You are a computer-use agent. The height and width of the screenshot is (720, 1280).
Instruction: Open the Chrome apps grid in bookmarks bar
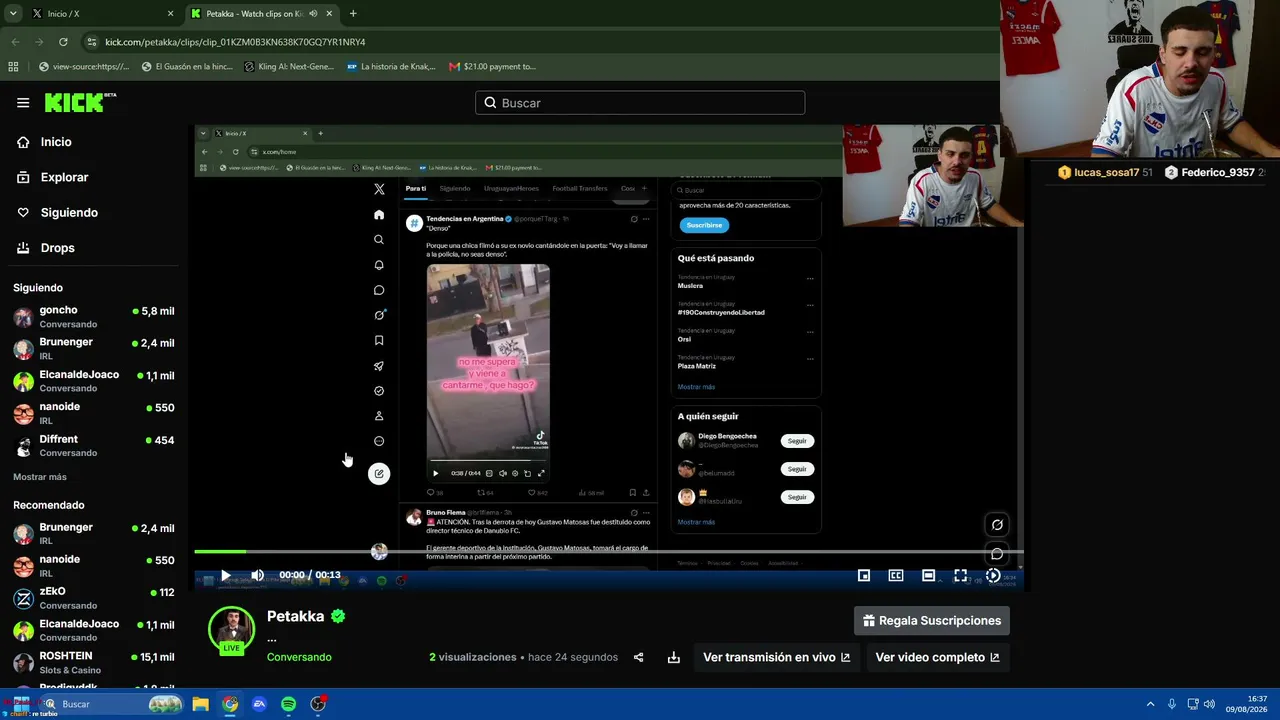pos(13,67)
